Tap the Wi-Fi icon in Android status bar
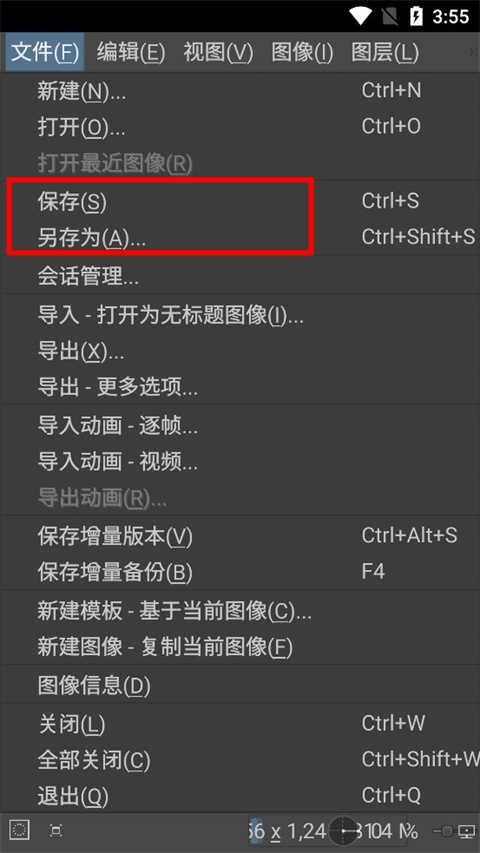The width and height of the screenshot is (480, 853). point(361,16)
